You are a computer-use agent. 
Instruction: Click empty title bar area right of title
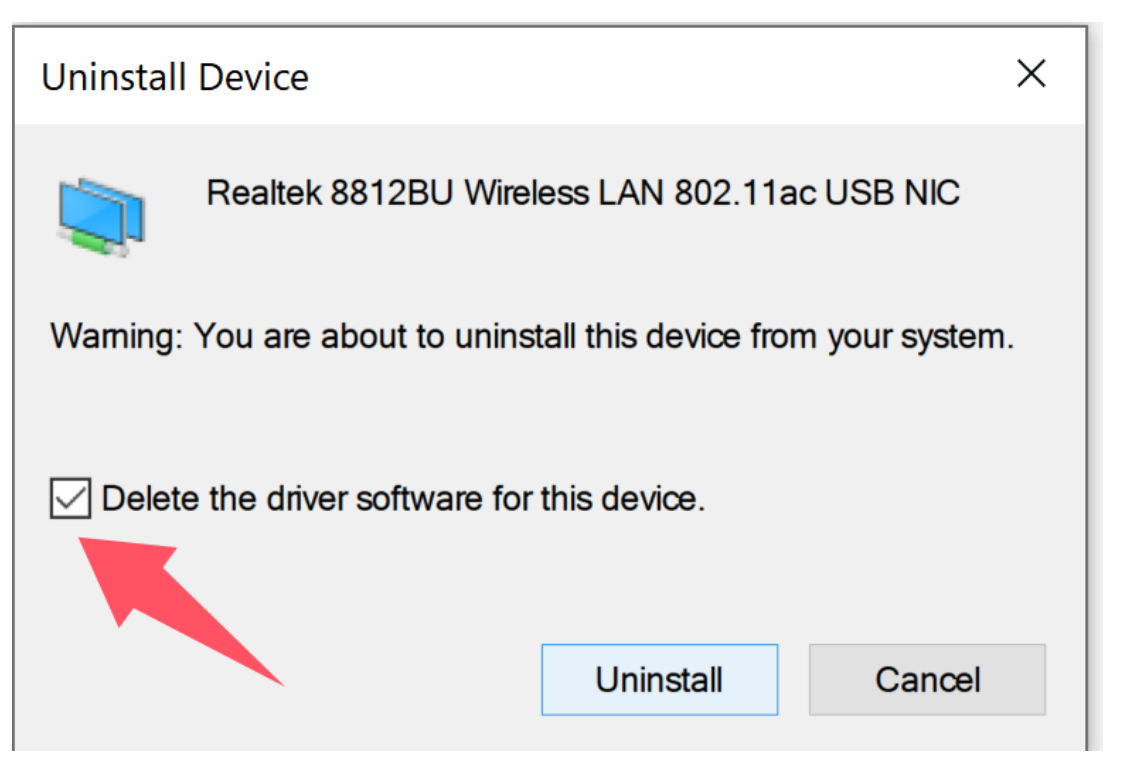[650, 77]
